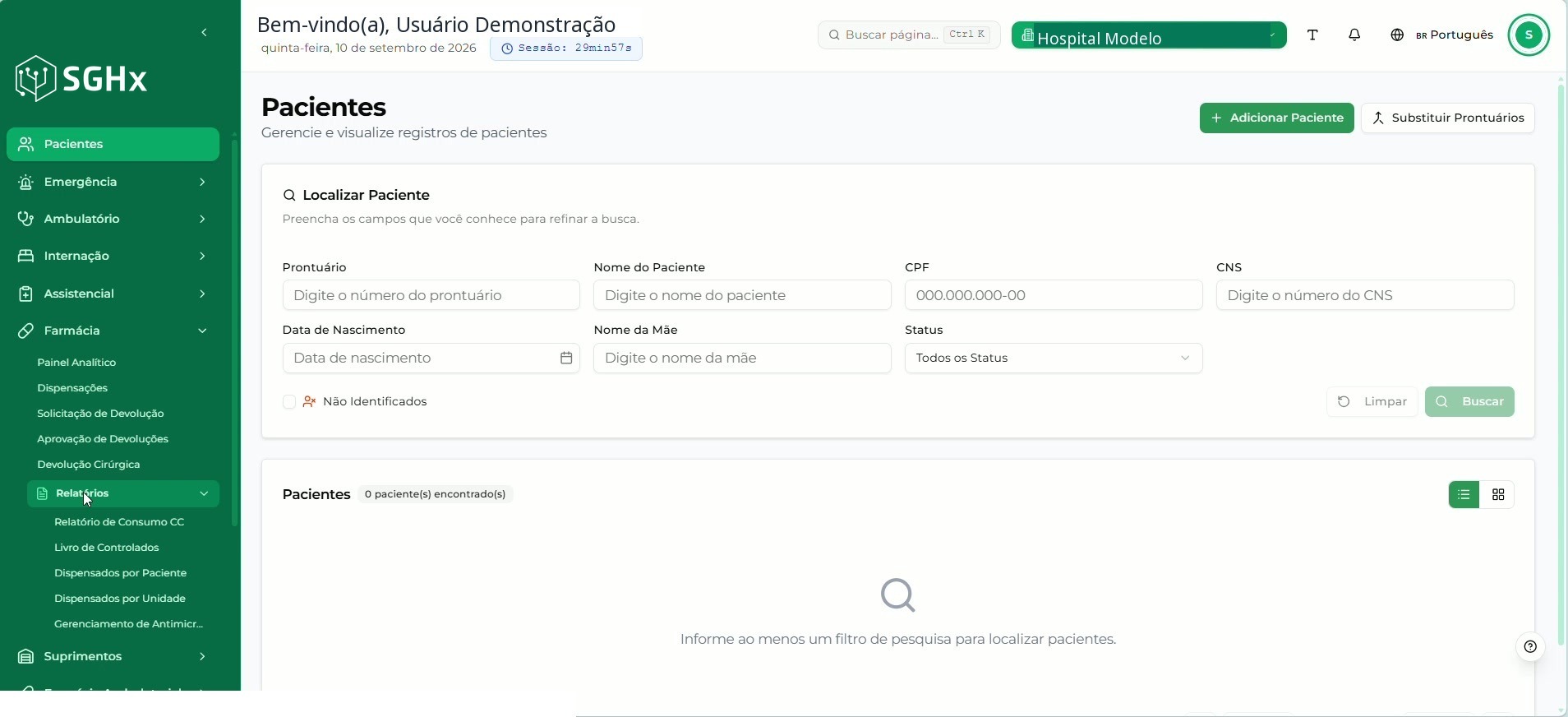
Task: Click the Buscar button
Action: click(1469, 402)
